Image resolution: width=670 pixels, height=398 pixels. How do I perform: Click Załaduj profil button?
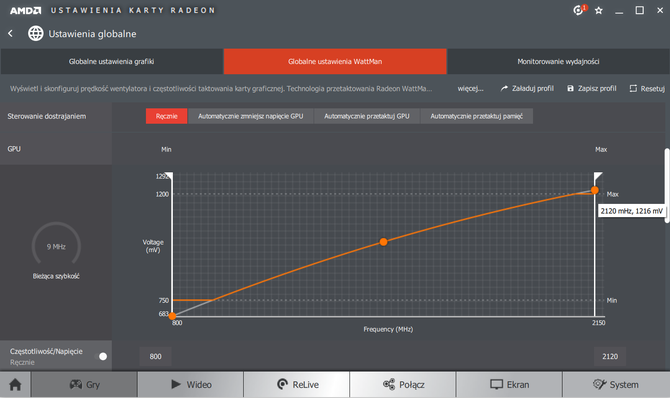point(527,88)
